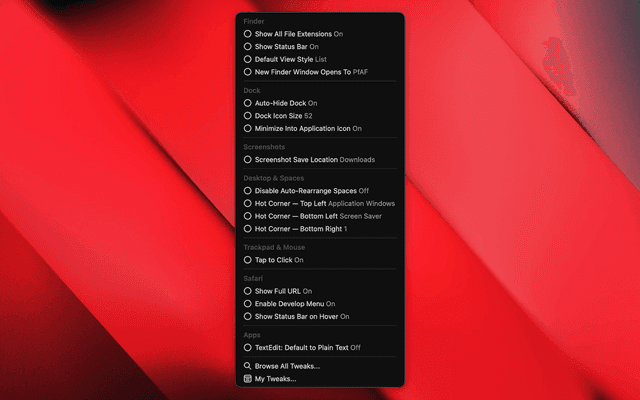This screenshot has width=640, height=400.
Task: Toggle TextEdit: Default to Plain Text
Action: coord(307,347)
